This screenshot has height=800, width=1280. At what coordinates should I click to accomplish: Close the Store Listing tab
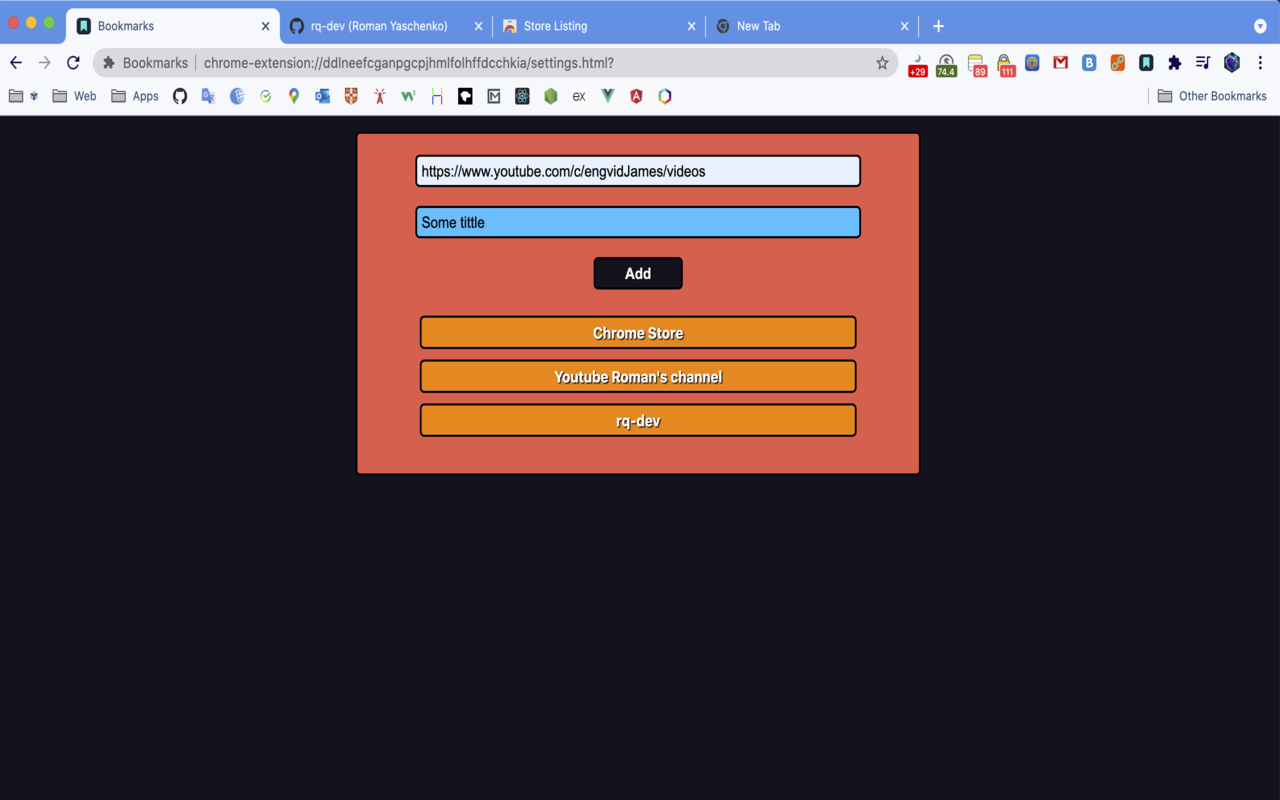click(691, 26)
